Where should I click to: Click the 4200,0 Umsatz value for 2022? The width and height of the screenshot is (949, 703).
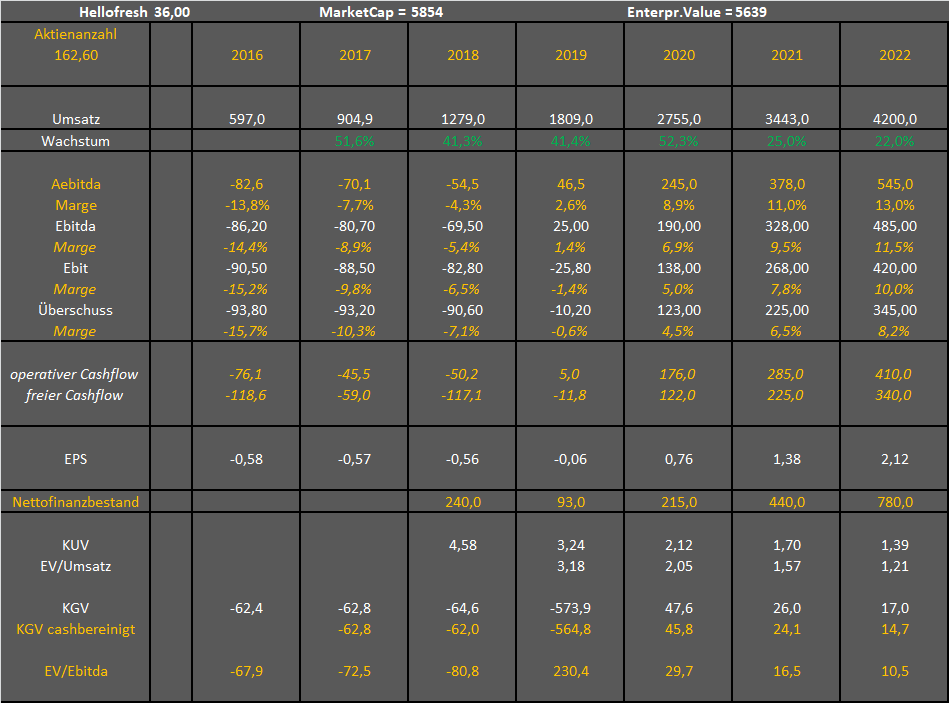(894, 119)
